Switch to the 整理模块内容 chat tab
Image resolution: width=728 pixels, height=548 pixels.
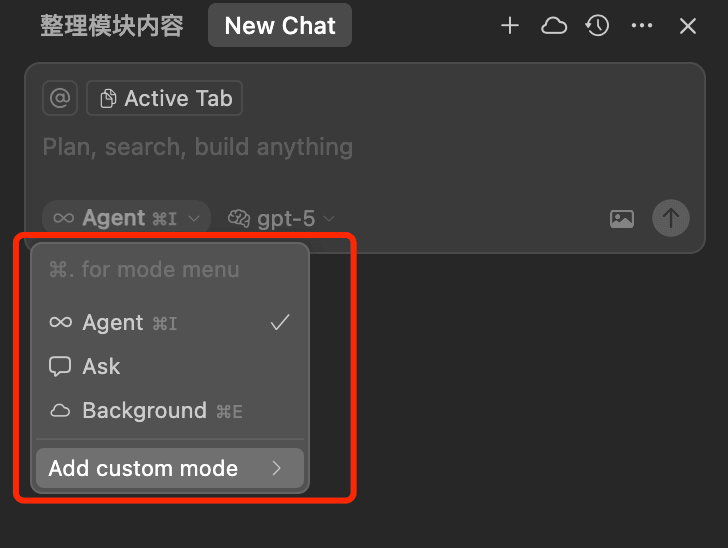(112, 26)
